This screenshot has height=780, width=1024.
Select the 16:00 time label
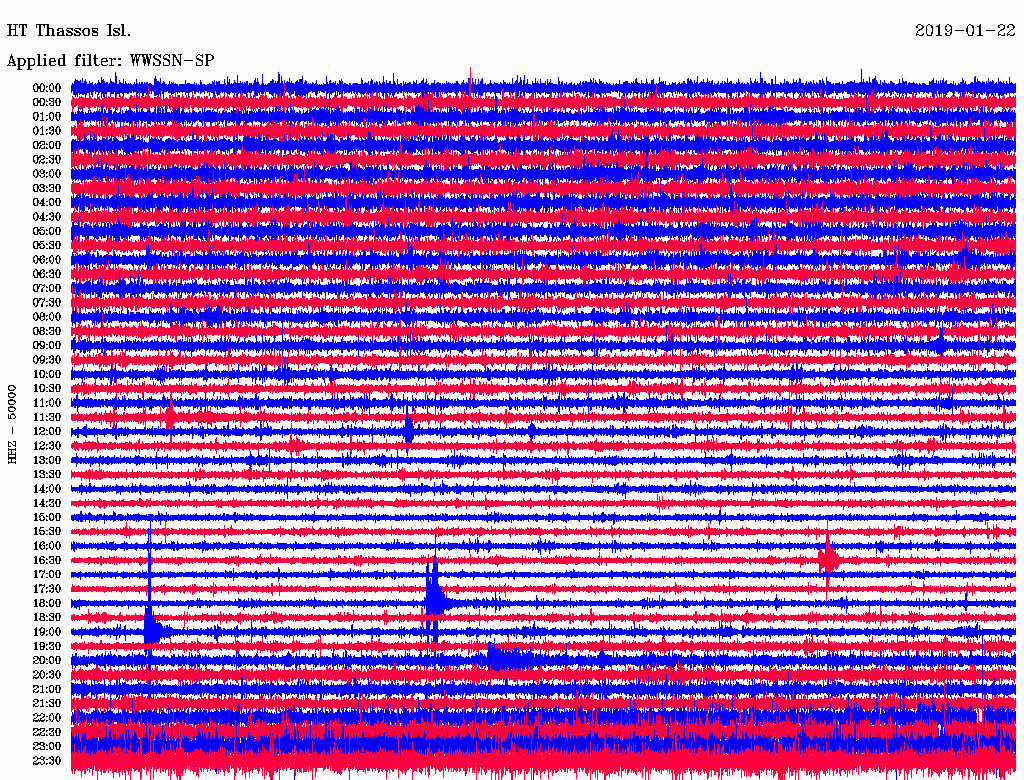47,546
